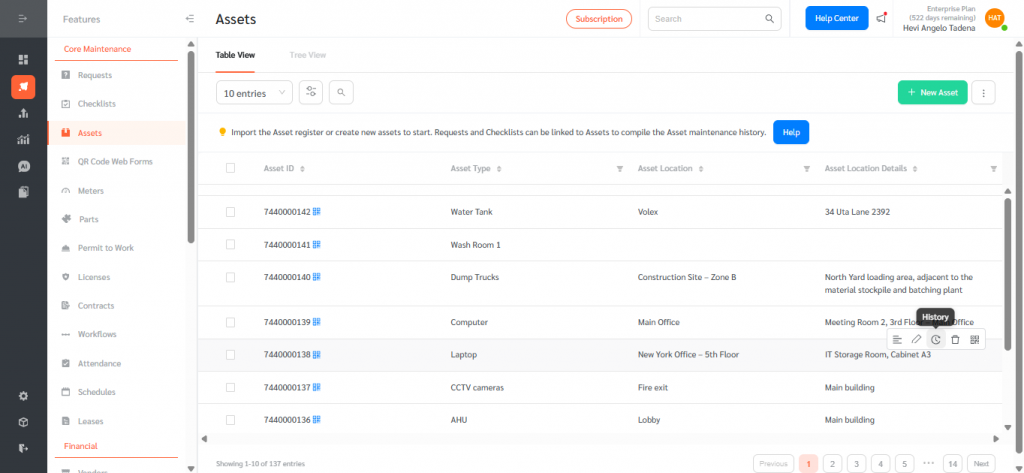This screenshot has height=473, width=1024.
Task: Open the three-dot menu beside New Asset
Action: point(984,93)
